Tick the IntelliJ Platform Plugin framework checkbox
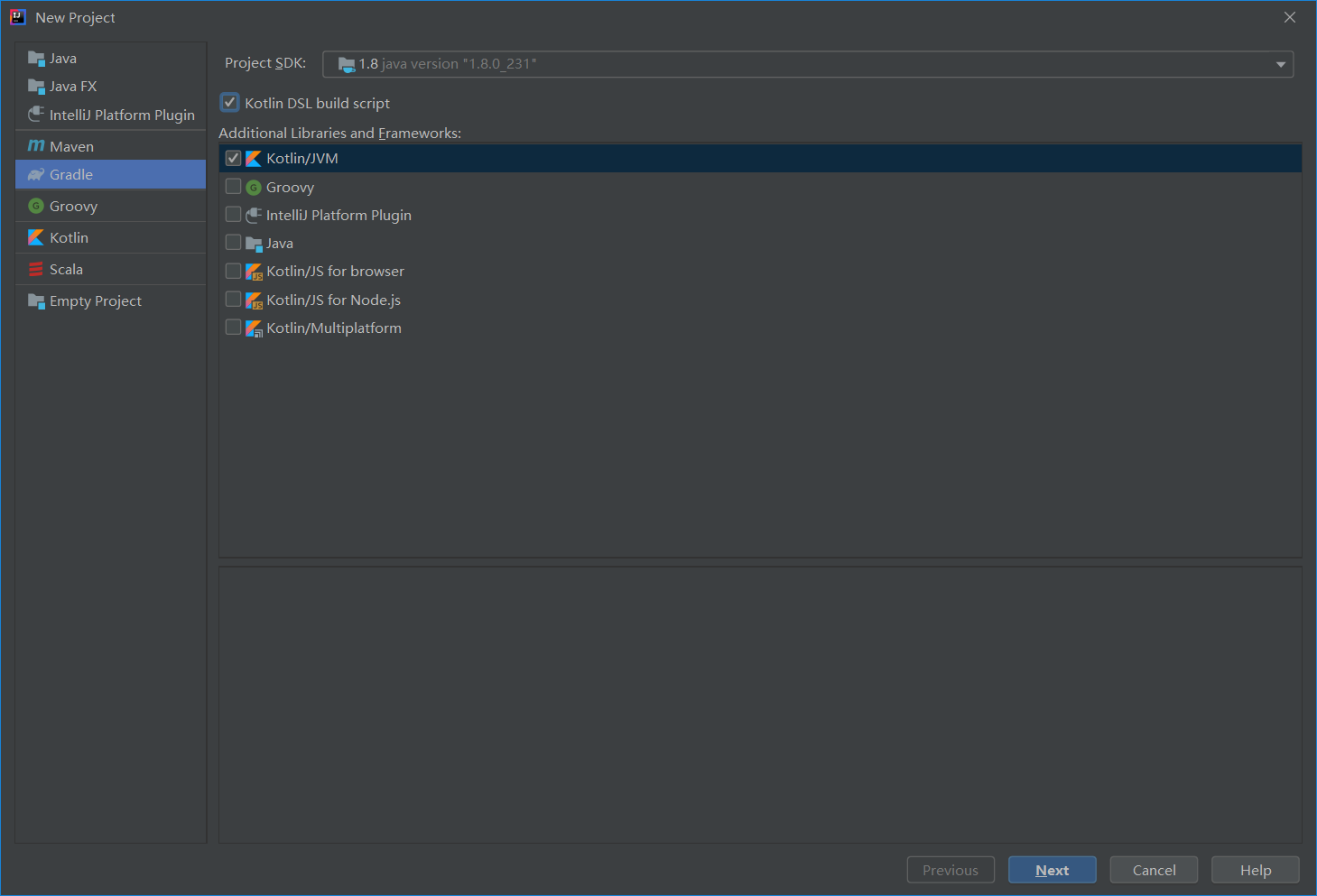1317x896 pixels. coord(234,215)
